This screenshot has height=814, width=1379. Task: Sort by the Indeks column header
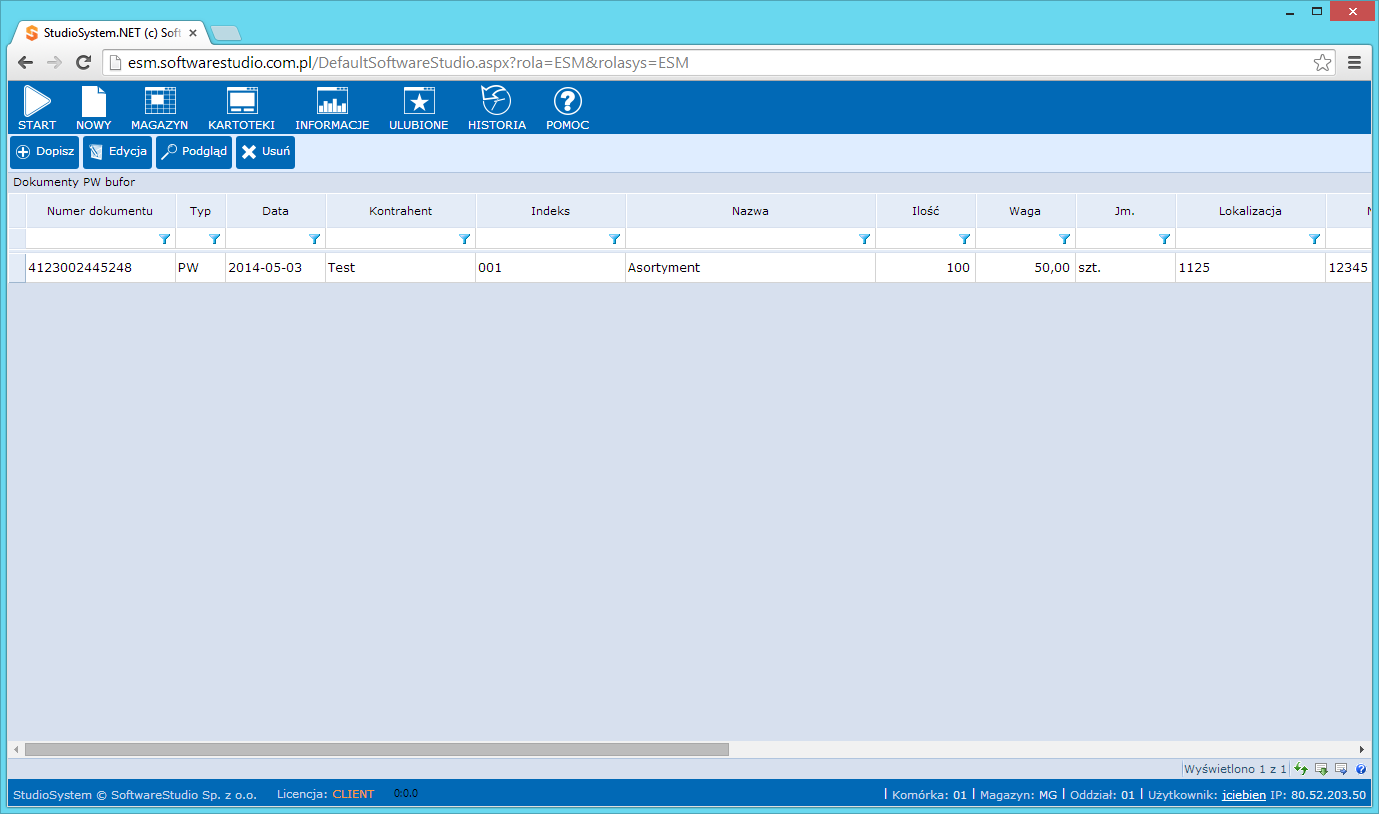[551, 211]
